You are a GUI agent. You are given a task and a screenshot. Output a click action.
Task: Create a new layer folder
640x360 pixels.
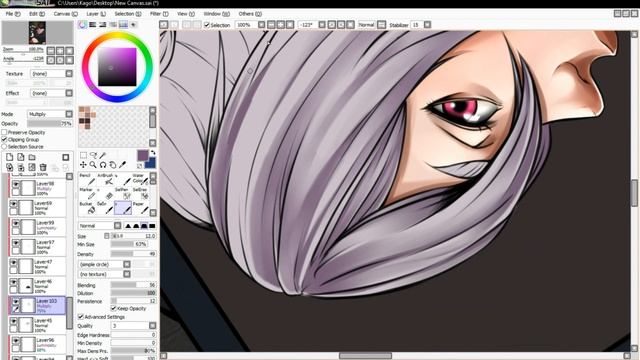[x=32, y=157]
